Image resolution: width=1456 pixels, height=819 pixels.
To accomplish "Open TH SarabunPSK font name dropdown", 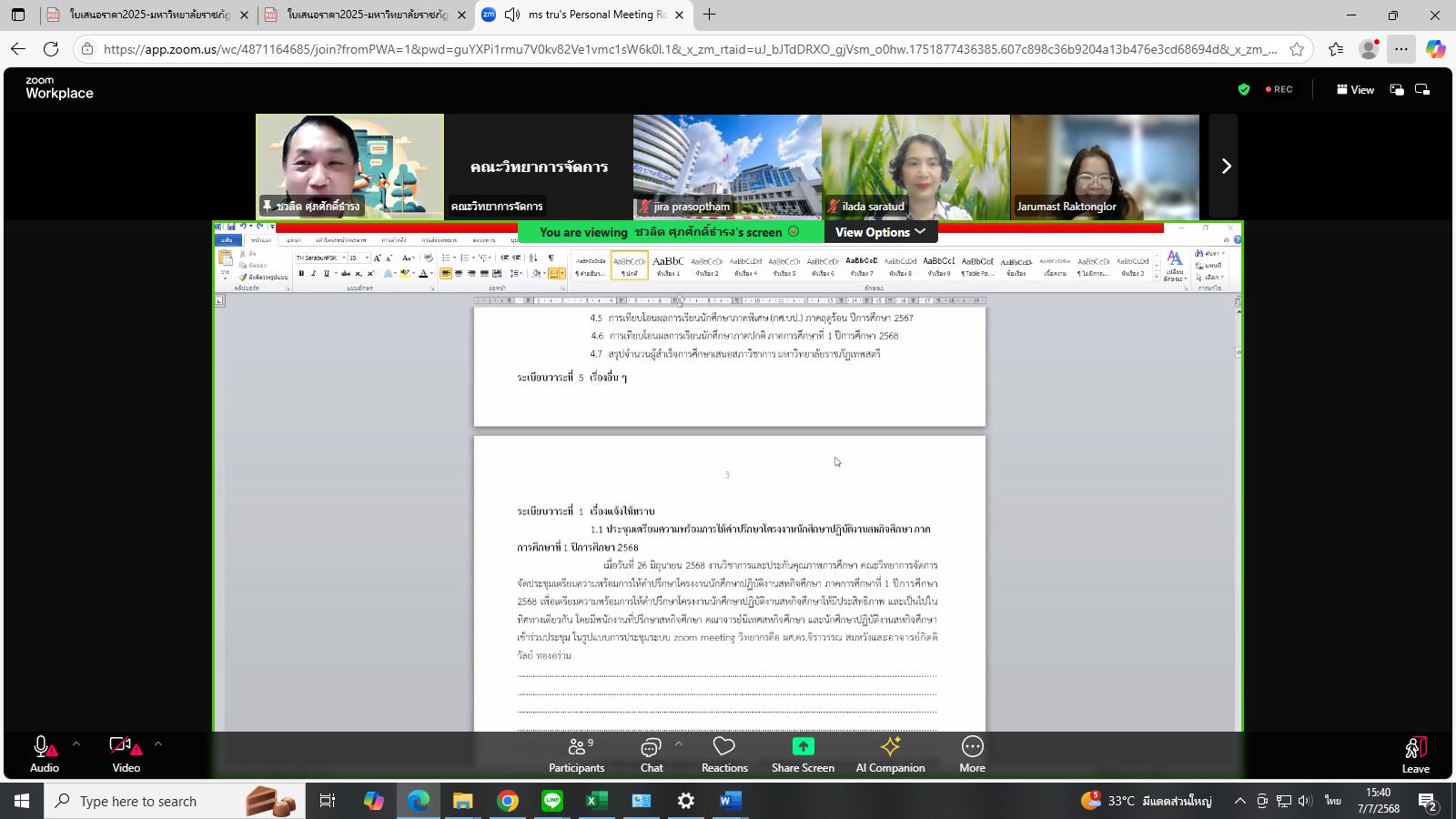I will 345,258.
